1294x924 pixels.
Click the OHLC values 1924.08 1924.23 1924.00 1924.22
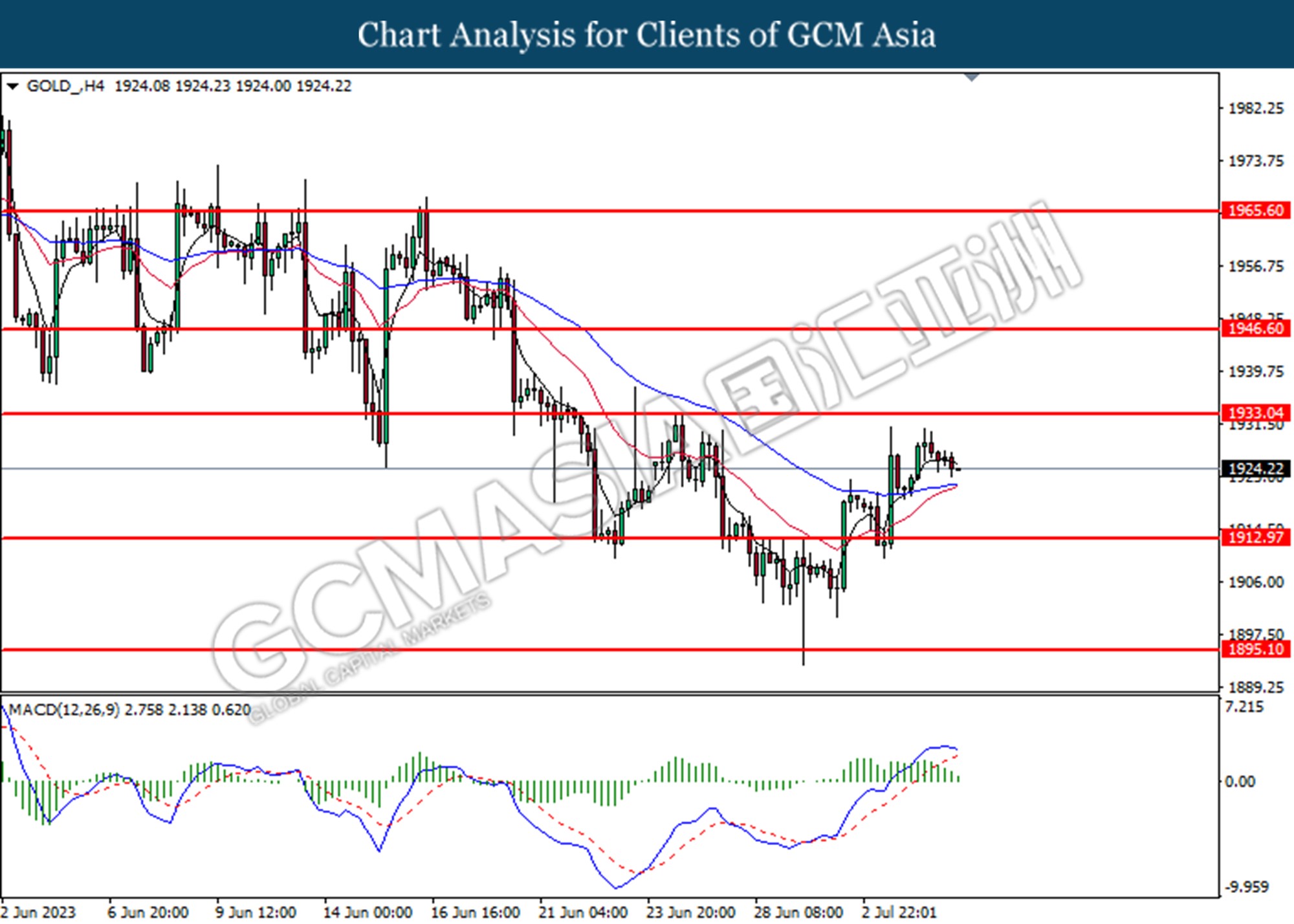233,86
